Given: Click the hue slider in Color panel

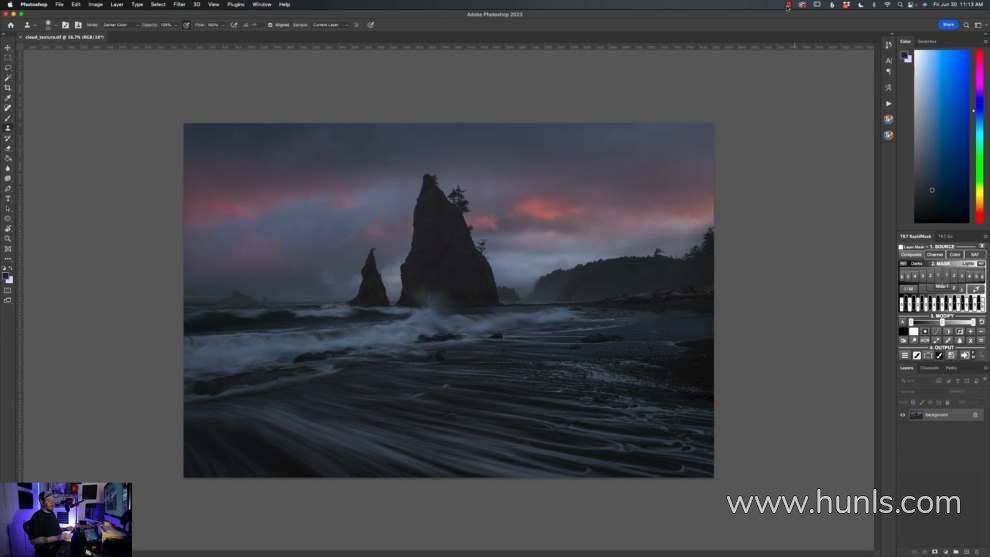Looking at the screenshot, I should [x=979, y=135].
